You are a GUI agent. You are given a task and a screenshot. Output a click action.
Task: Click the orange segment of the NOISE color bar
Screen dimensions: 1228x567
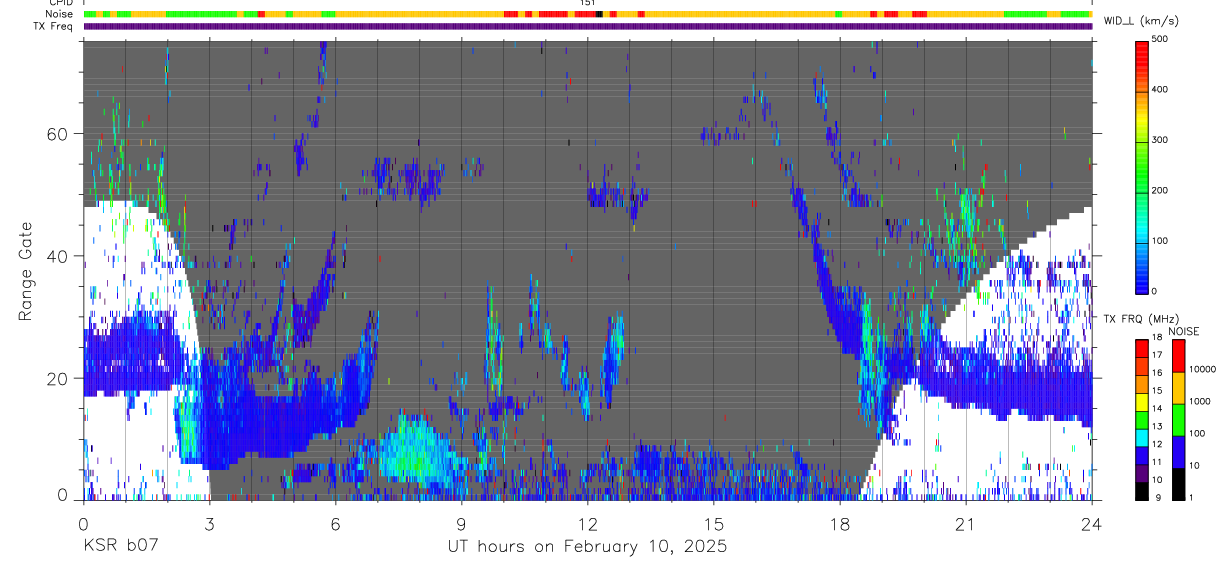tap(1178, 388)
